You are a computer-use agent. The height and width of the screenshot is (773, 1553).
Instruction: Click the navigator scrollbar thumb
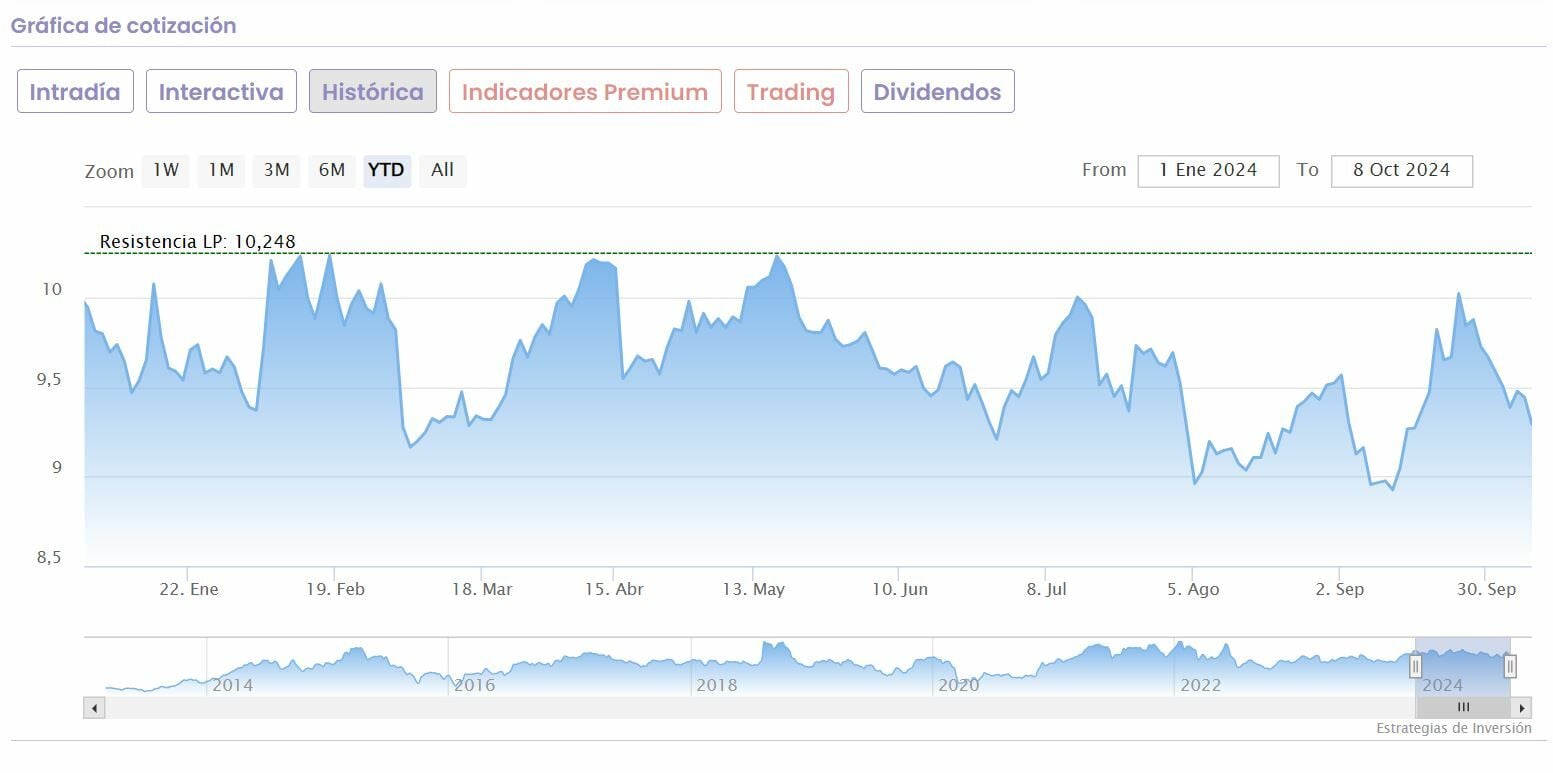(x=1462, y=708)
